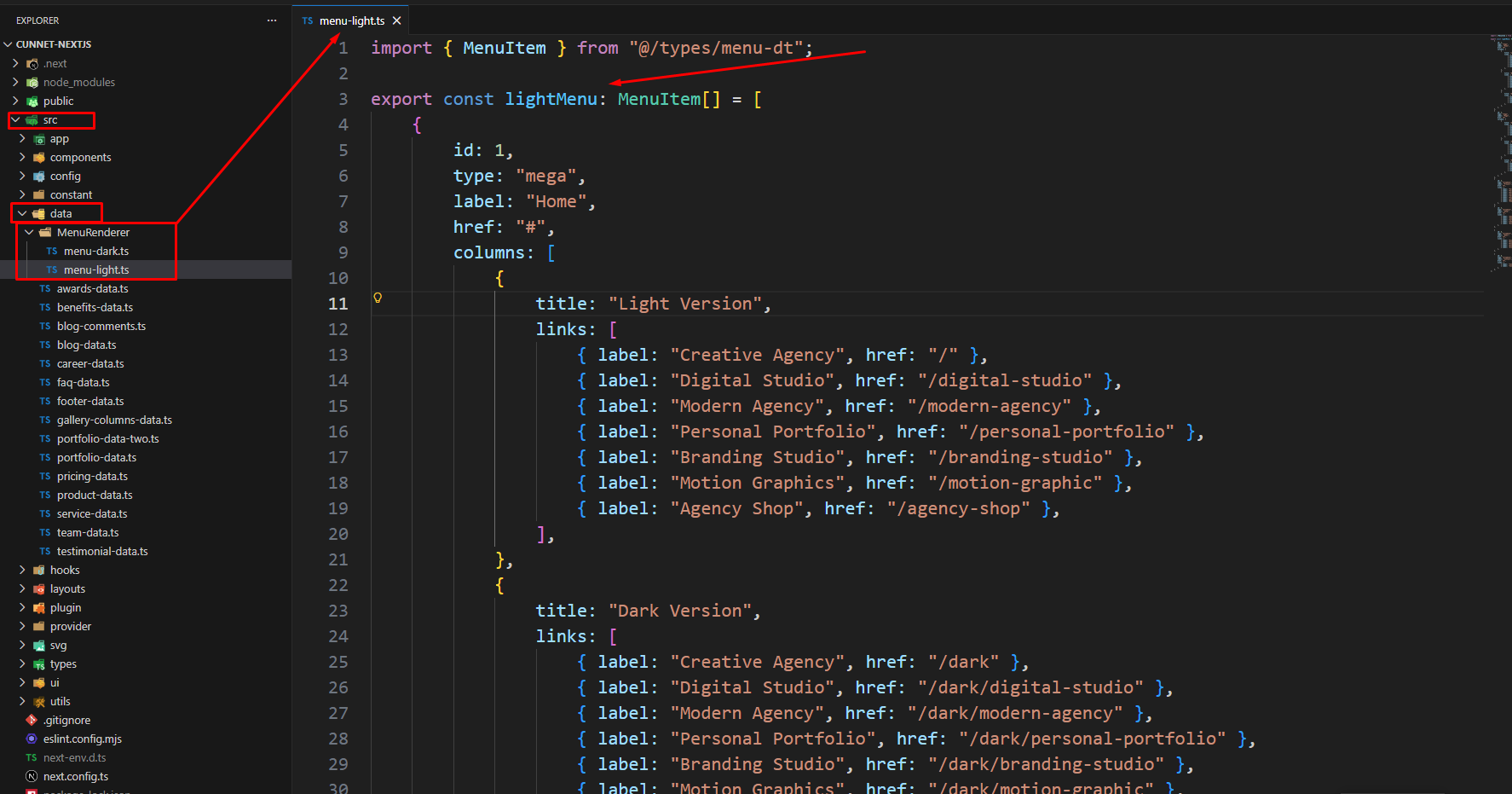
Task: Open the awards-data.ts file
Action: pos(94,288)
